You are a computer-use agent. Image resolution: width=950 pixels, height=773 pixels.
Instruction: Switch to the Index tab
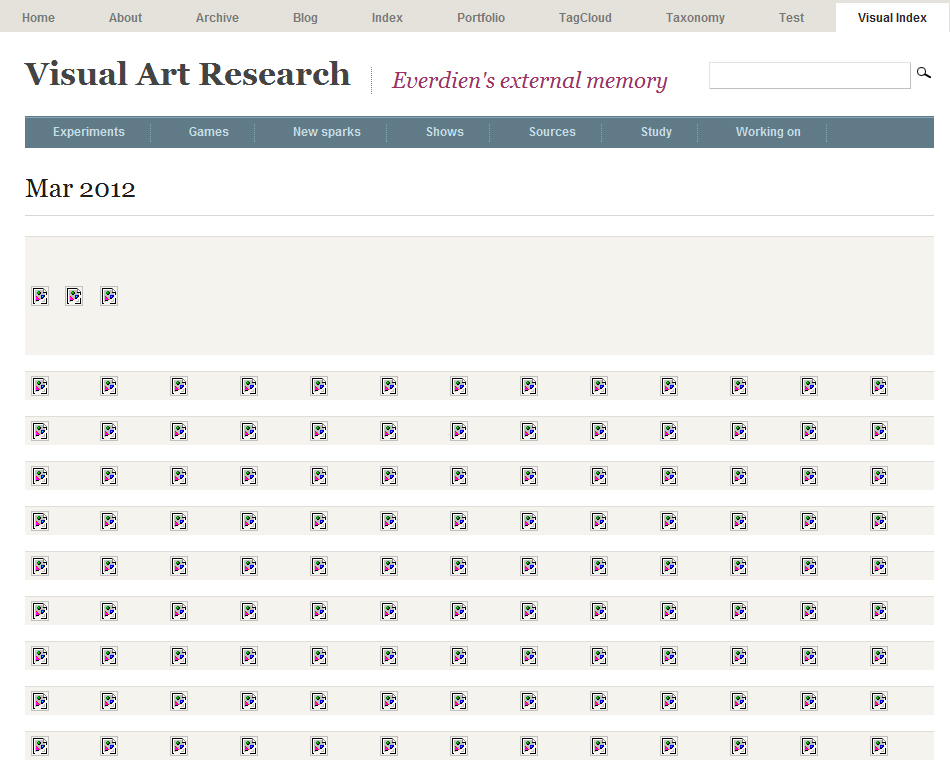click(x=387, y=18)
